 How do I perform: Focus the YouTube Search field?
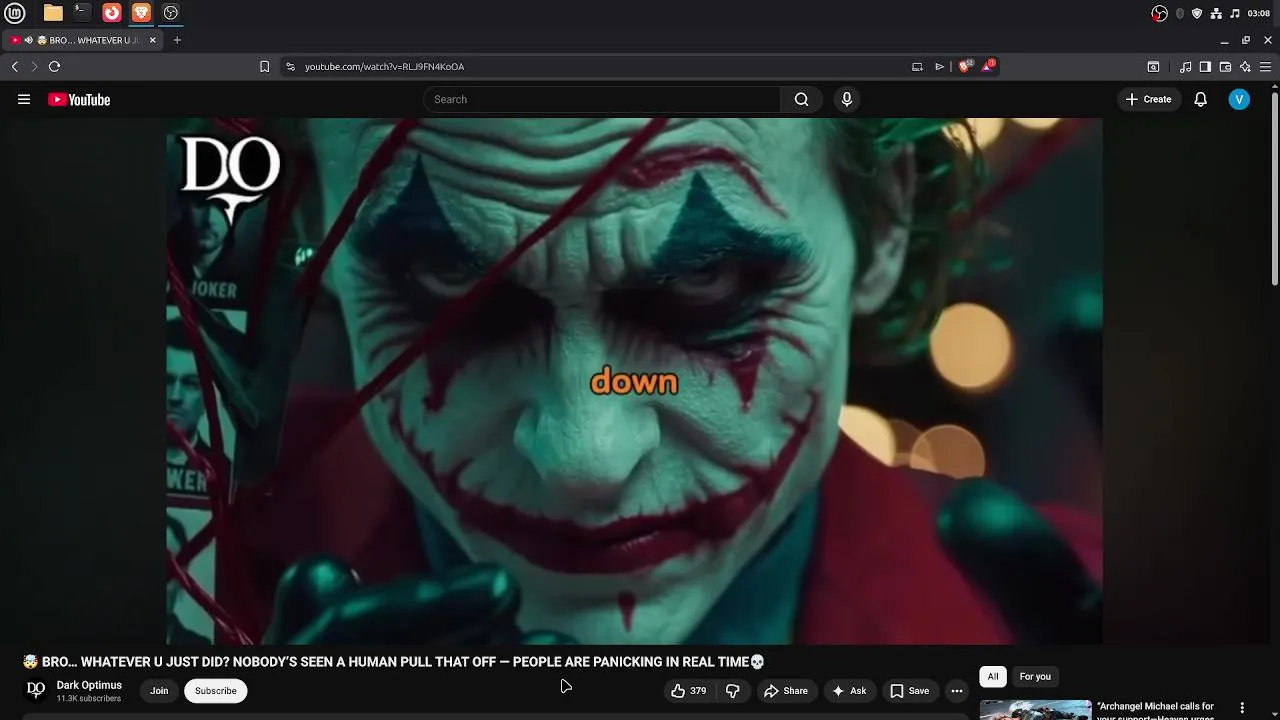(x=602, y=99)
